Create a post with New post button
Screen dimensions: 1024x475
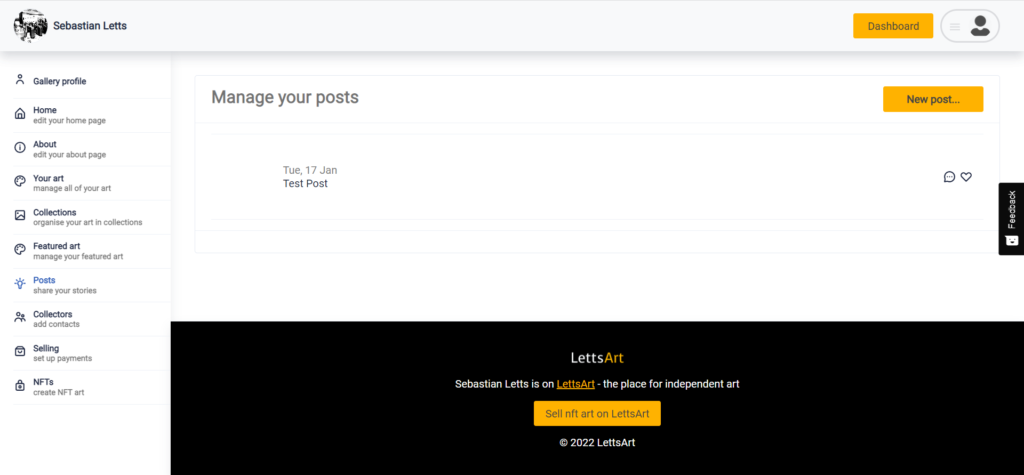point(933,99)
